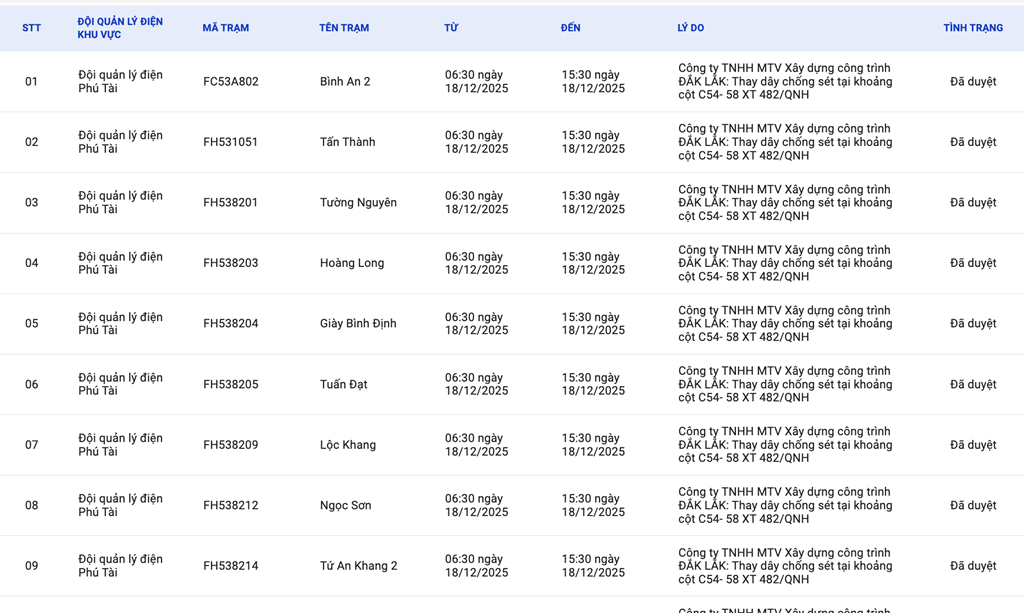The height and width of the screenshot is (613, 1024).
Task: Click the STT column header
Action: (31, 28)
